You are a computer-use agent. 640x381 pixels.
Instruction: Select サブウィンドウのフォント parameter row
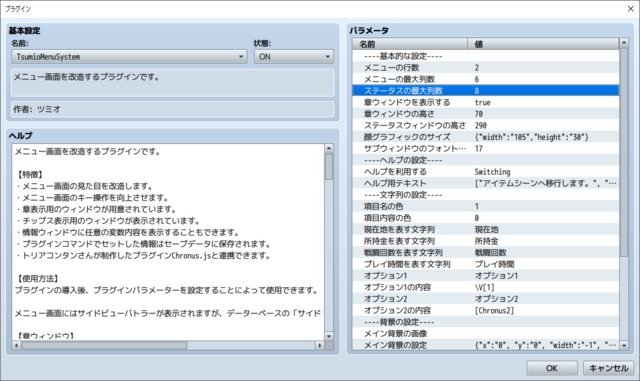[x=486, y=149]
